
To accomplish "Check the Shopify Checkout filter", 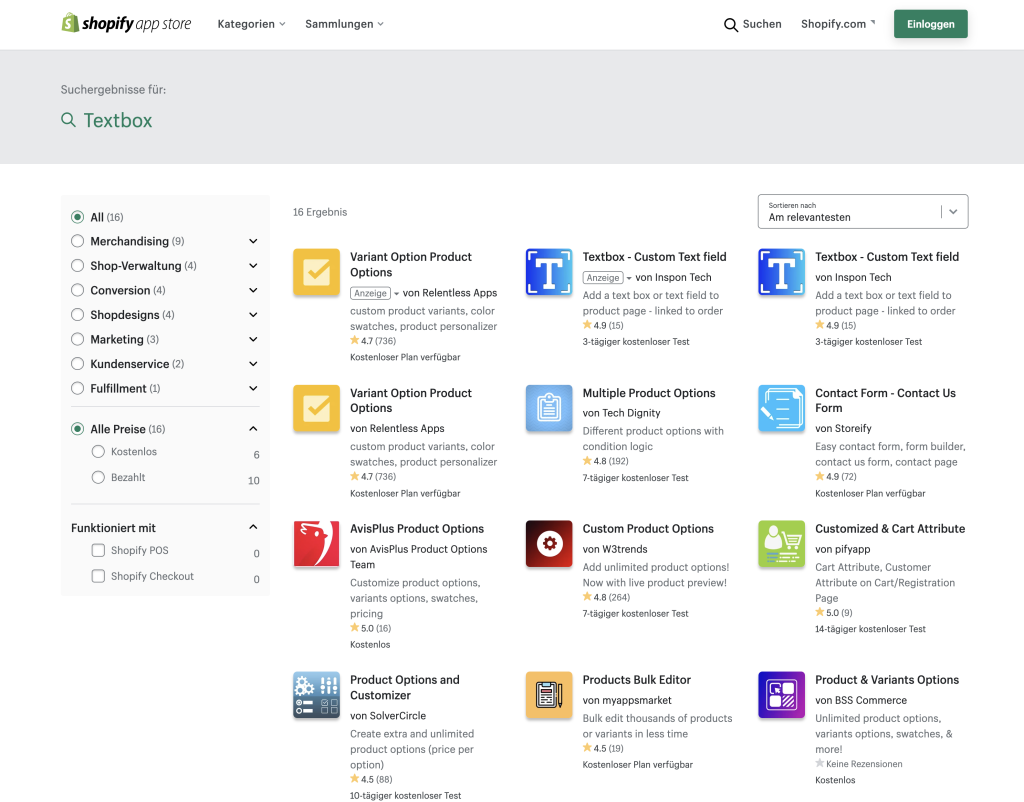I will [x=98, y=576].
